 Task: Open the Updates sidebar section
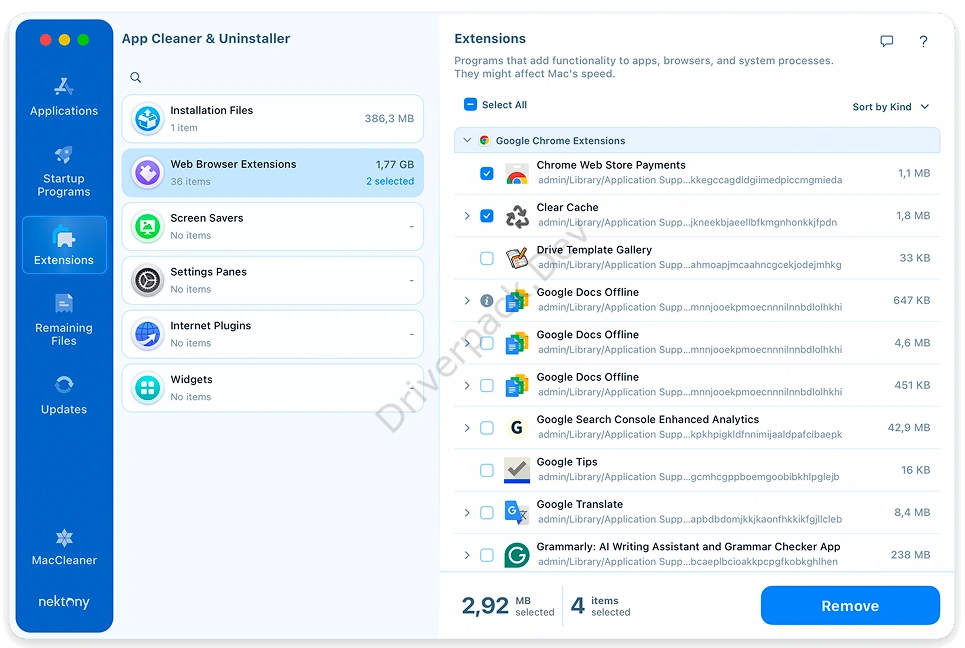pos(64,395)
